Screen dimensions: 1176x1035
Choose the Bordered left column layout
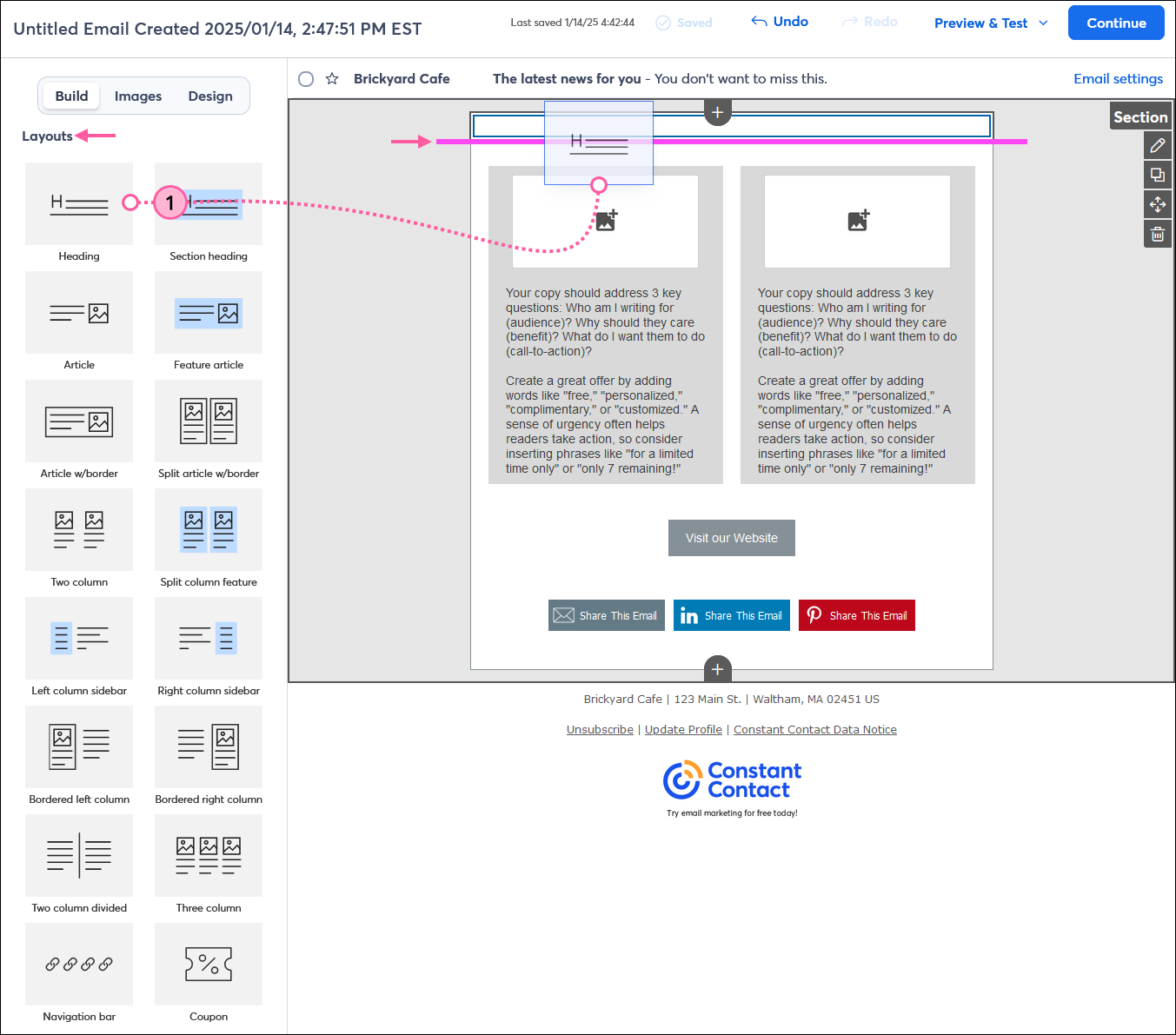[79, 747]
